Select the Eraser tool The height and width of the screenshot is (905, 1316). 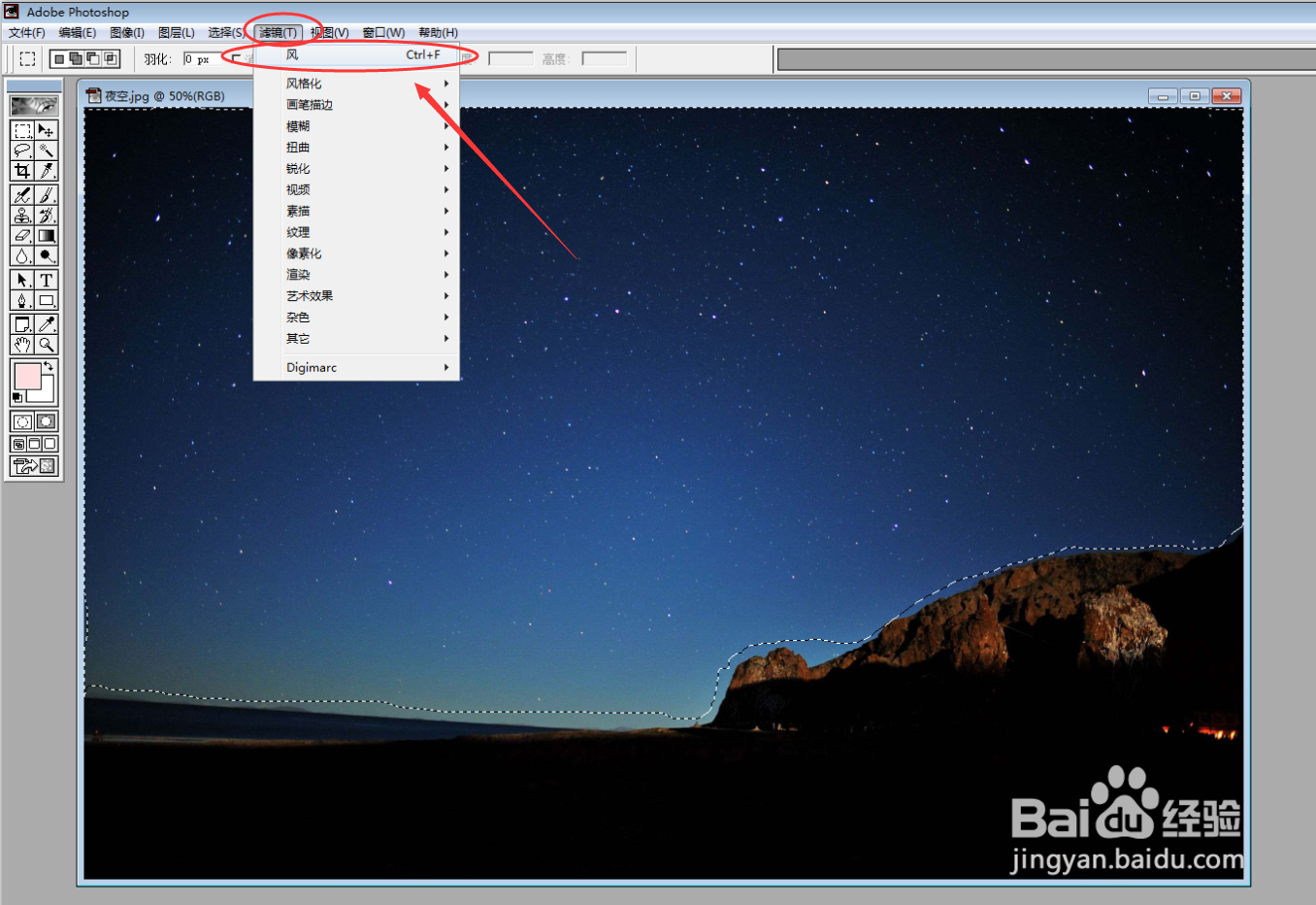(x=22, y=236)
